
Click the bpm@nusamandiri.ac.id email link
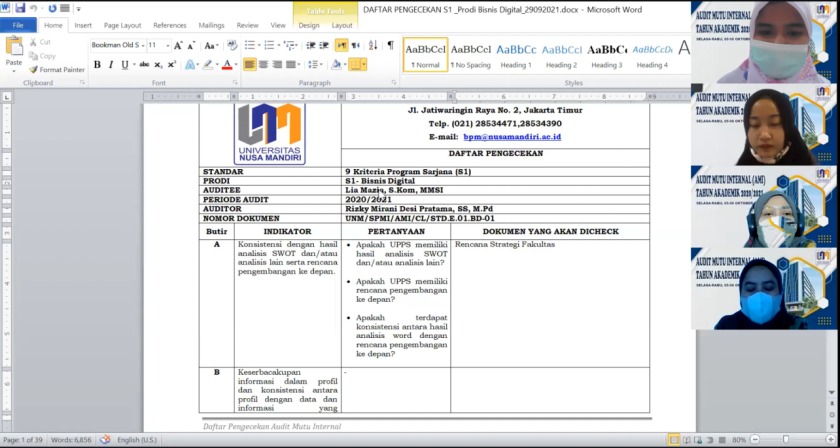pyautogui.click(x=512, y=136)
